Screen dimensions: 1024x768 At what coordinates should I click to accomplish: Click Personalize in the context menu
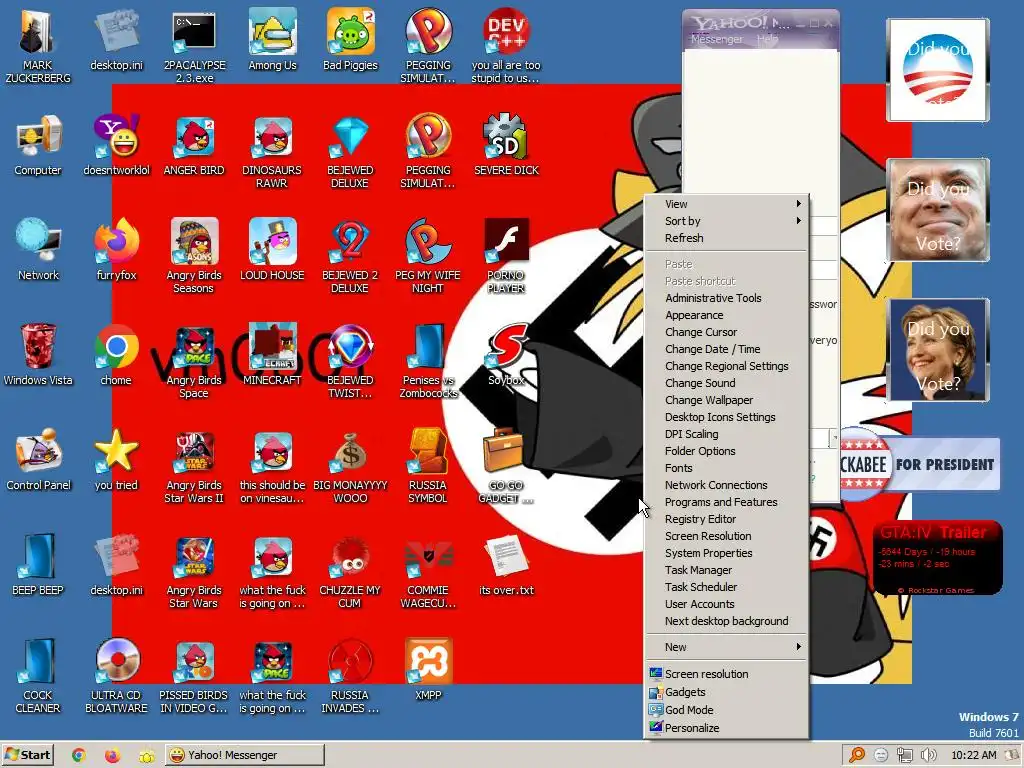pos(726,728)
